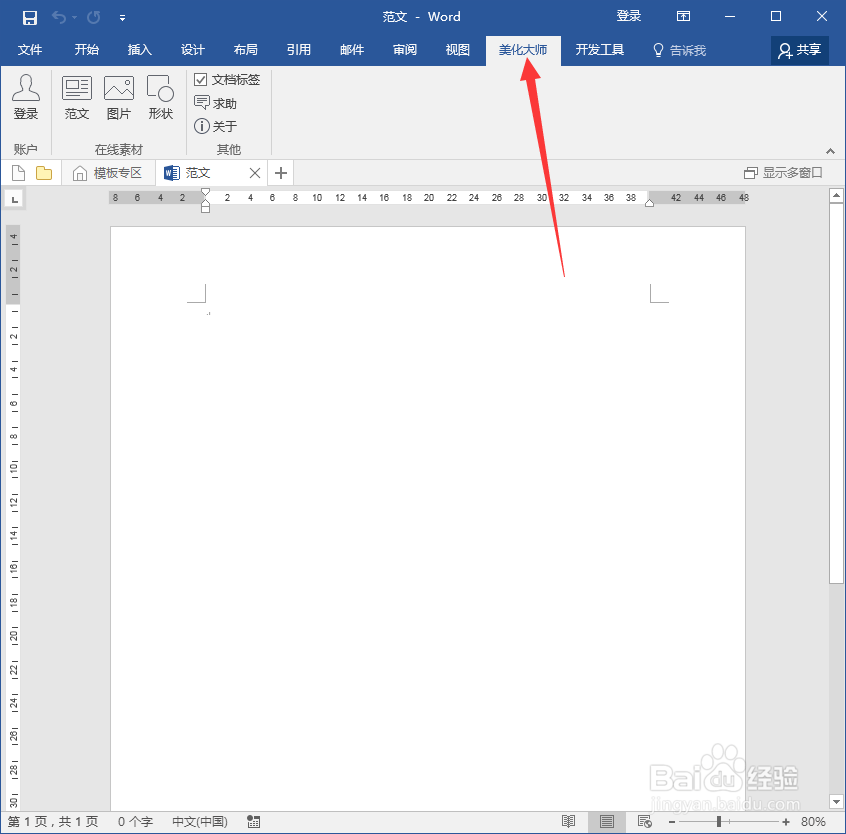Click the 登录 account icon in the ribbon
The height and width of the screenshot is (834, 846).
(26, 97)
